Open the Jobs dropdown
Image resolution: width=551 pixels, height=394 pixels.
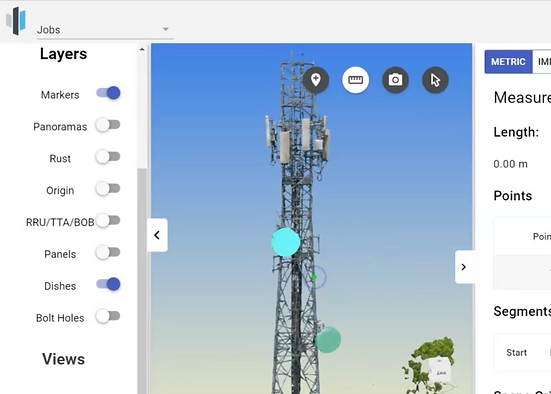point(105,30)
